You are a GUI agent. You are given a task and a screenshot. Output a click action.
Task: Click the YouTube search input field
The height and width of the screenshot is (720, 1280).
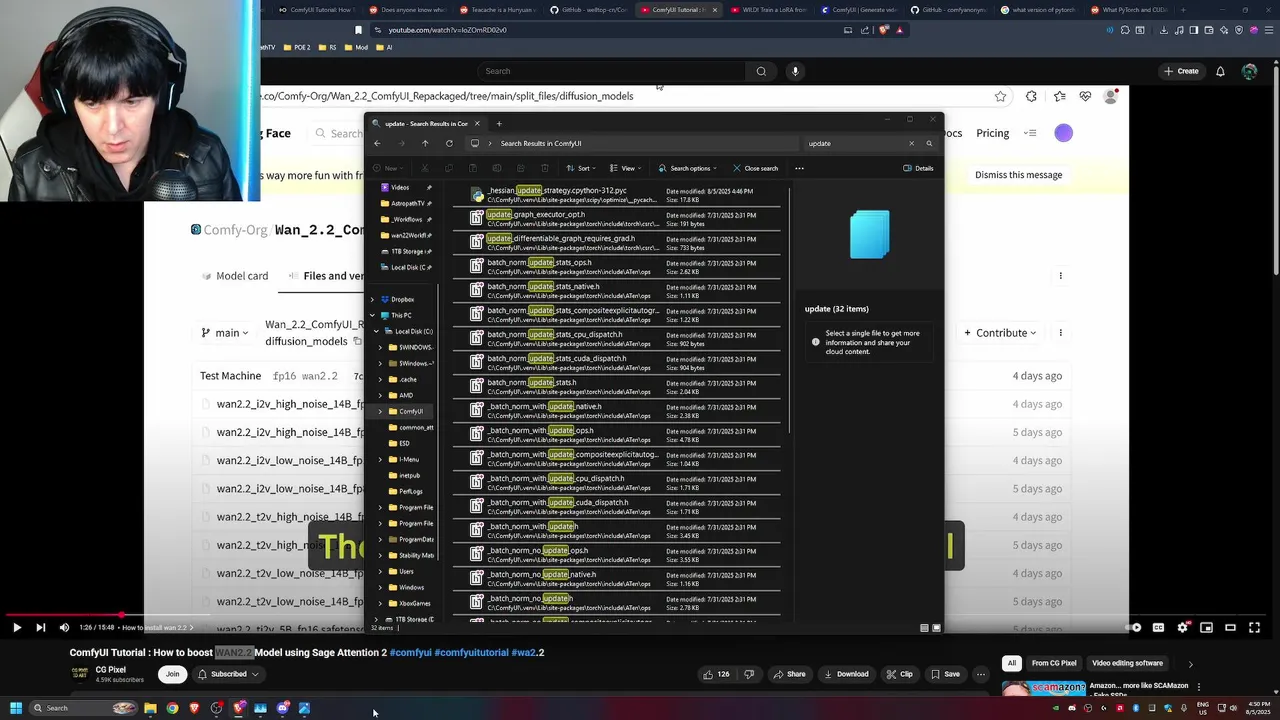(611, 71)
